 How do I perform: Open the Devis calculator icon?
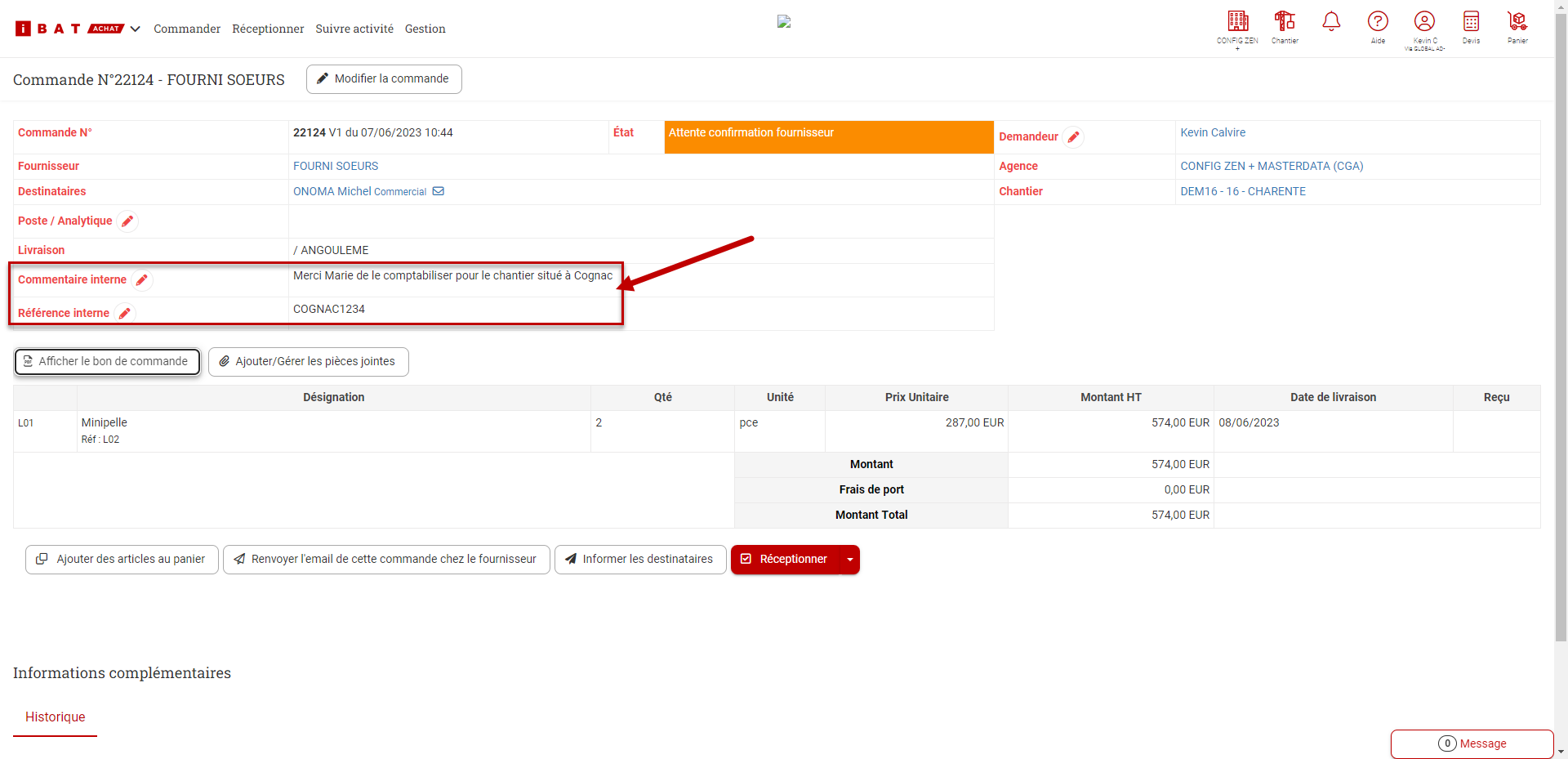[1471, 22]
